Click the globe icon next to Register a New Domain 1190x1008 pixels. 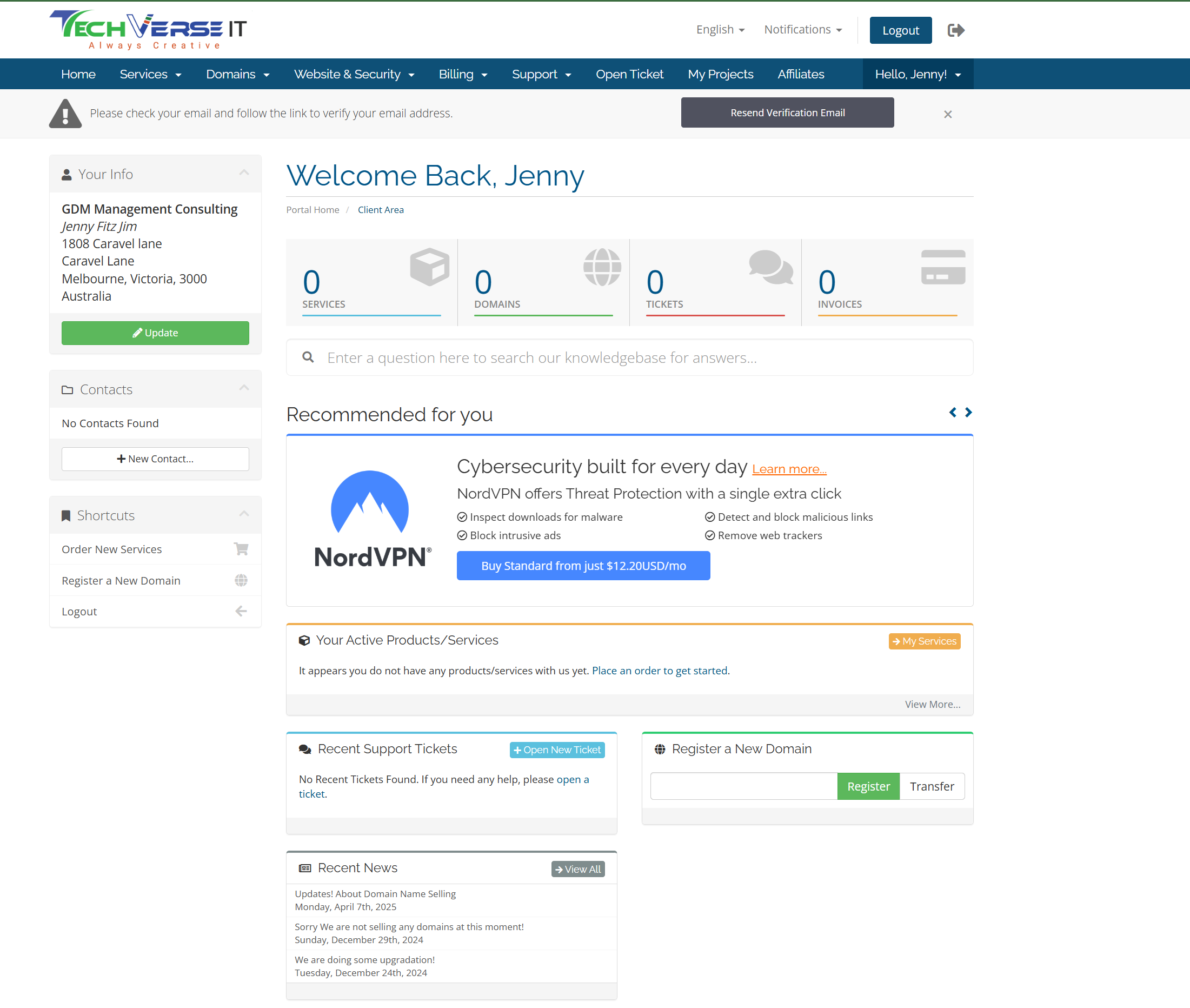241,581
